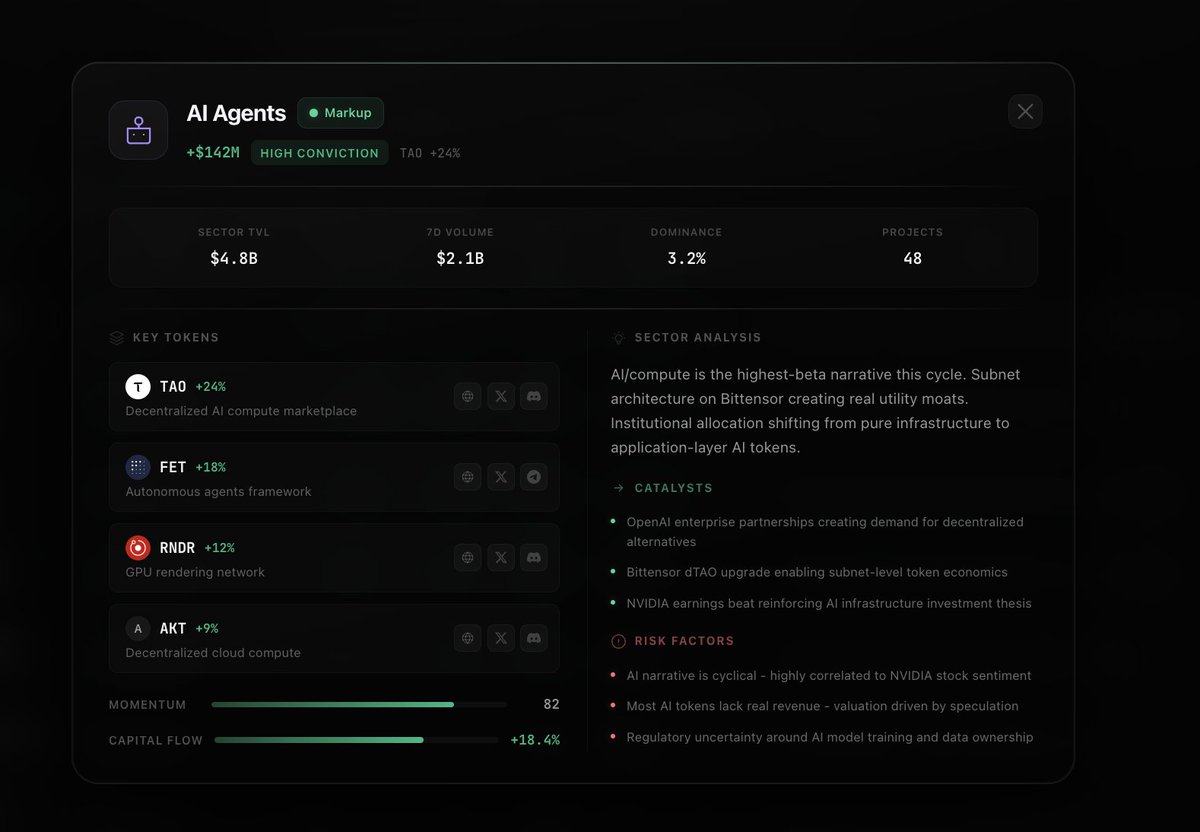
Task: Click the Dominance 3.2% value
Action: click(686, 258)
